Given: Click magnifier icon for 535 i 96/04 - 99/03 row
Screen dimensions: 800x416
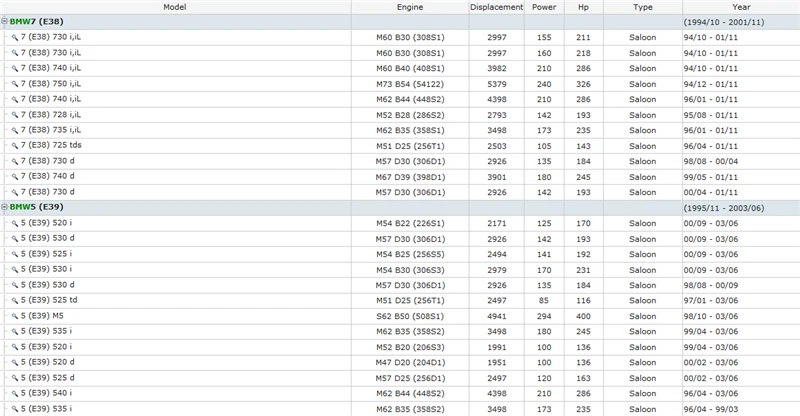Looking at the screenshot, I should (x=15, y=409).
